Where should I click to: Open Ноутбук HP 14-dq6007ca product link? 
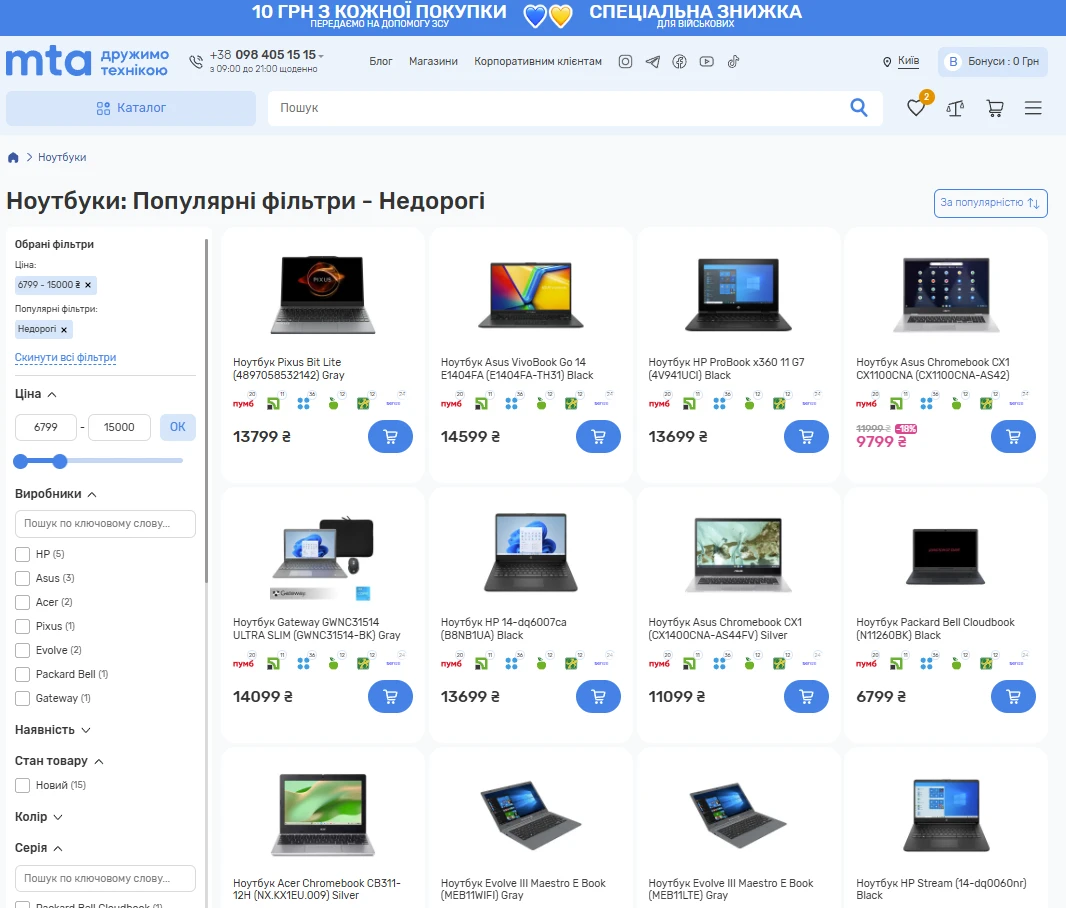(x=503, y=629)
